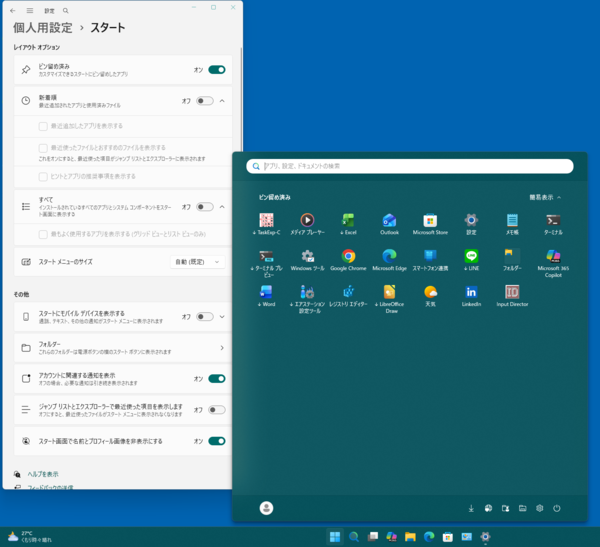
Task: Click the power button in Start menu
Action: point(557,508)
